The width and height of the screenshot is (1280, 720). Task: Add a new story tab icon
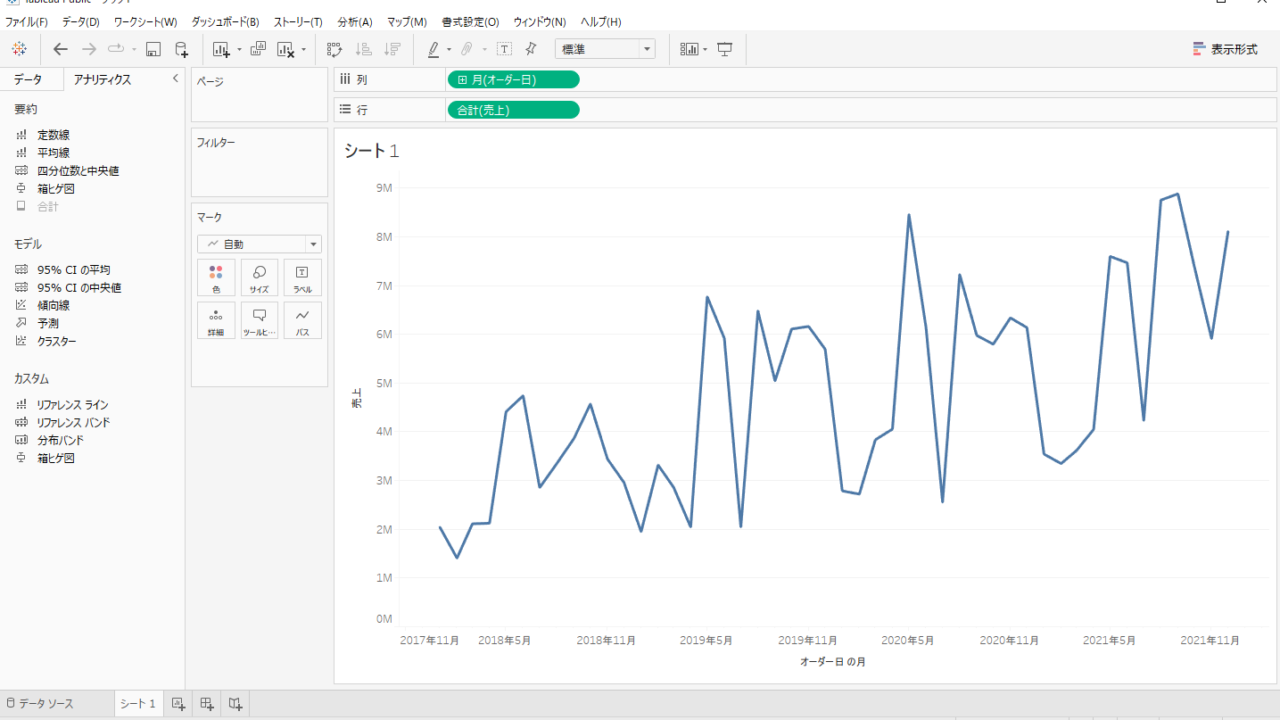235,704
